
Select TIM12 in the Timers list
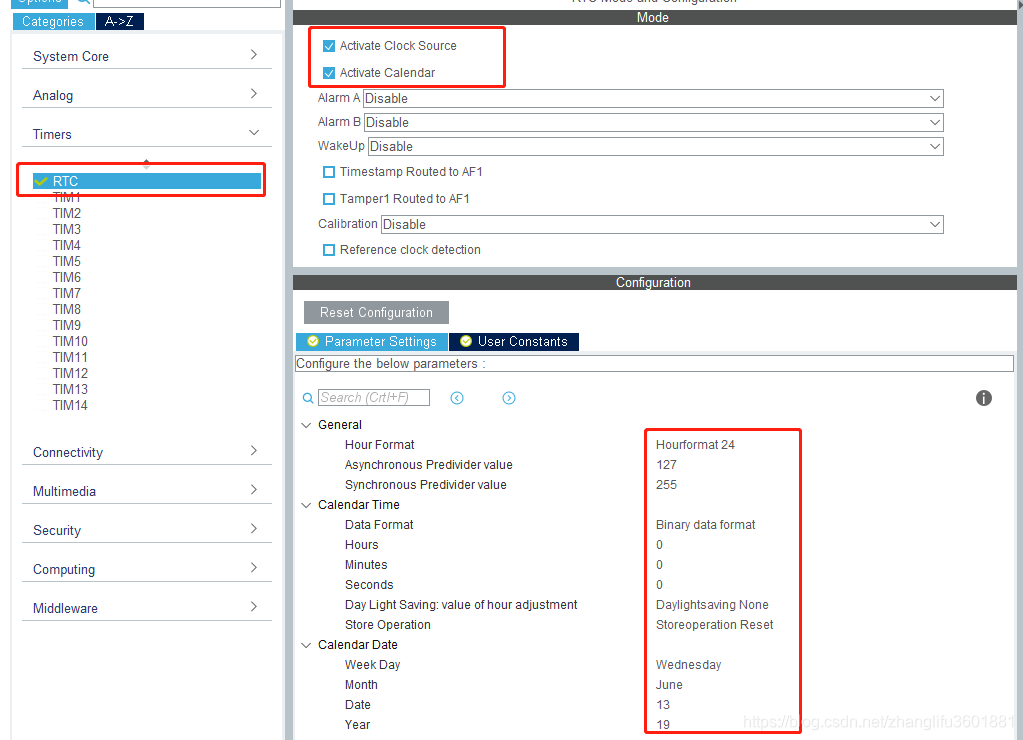[70, 373]
